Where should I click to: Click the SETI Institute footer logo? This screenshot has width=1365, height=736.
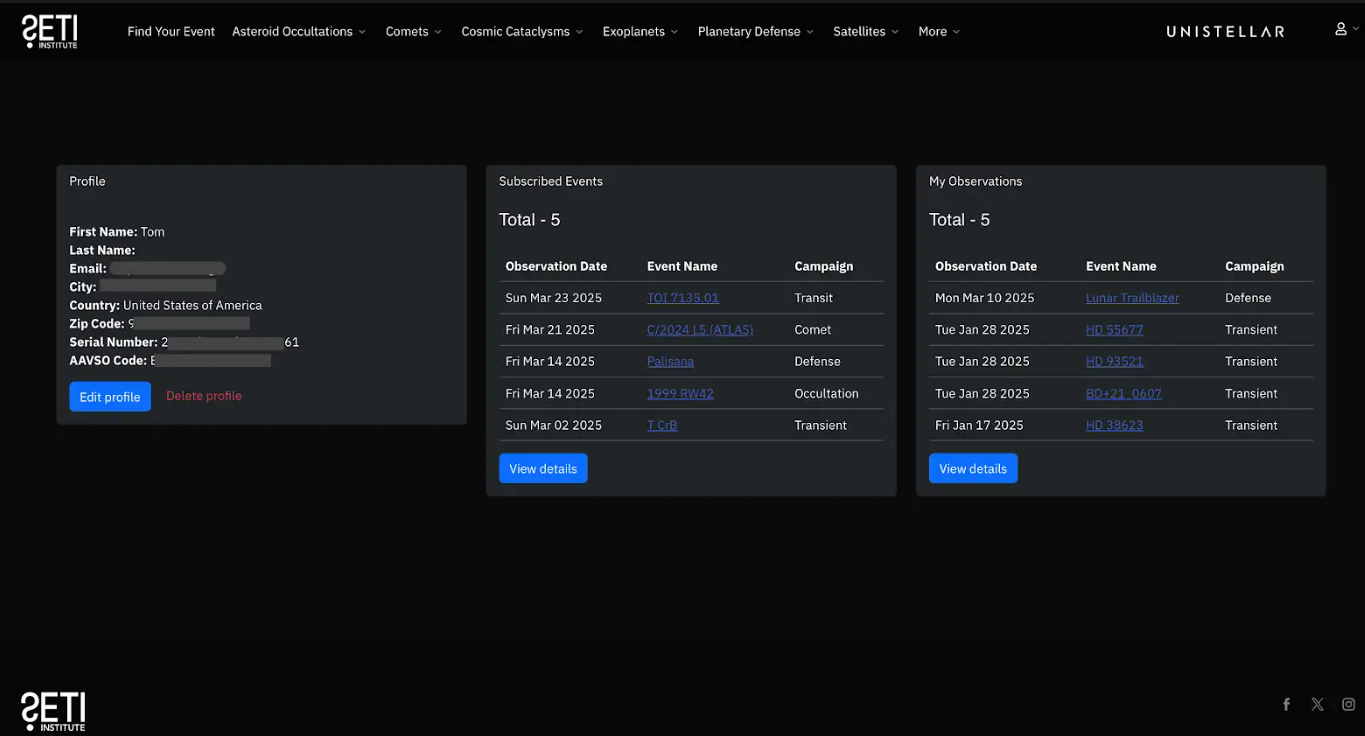pos(53,711)
